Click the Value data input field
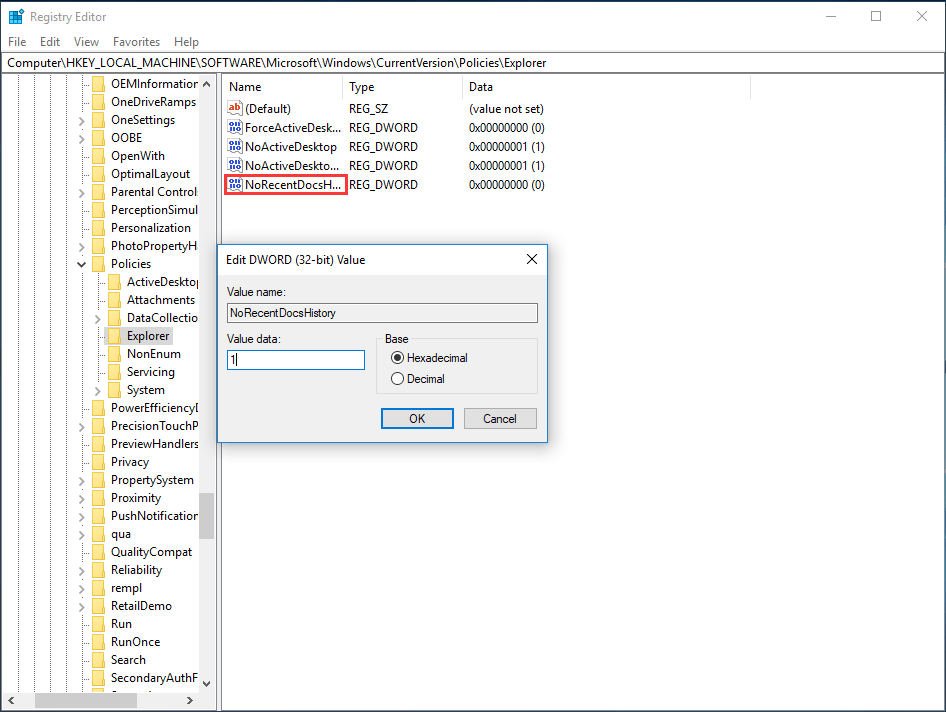This screenshot has height=712, width=946. [x=296, y=360]
